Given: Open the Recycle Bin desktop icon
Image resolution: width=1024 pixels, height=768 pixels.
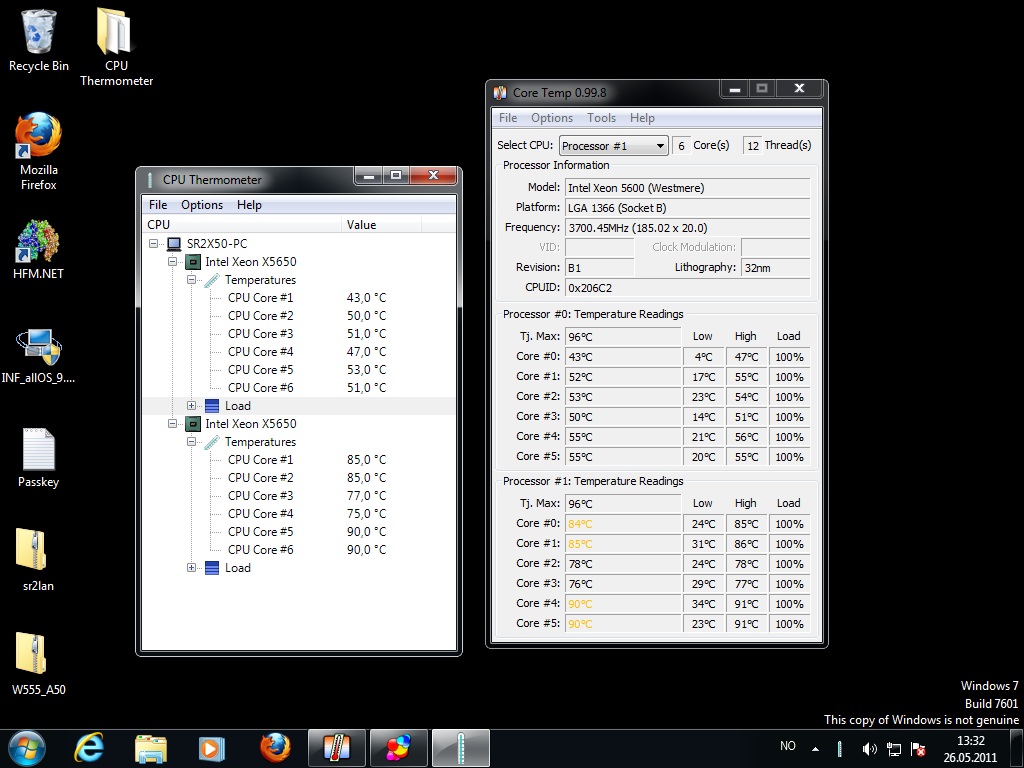Looking at the screenshot, I should (39, 40).
